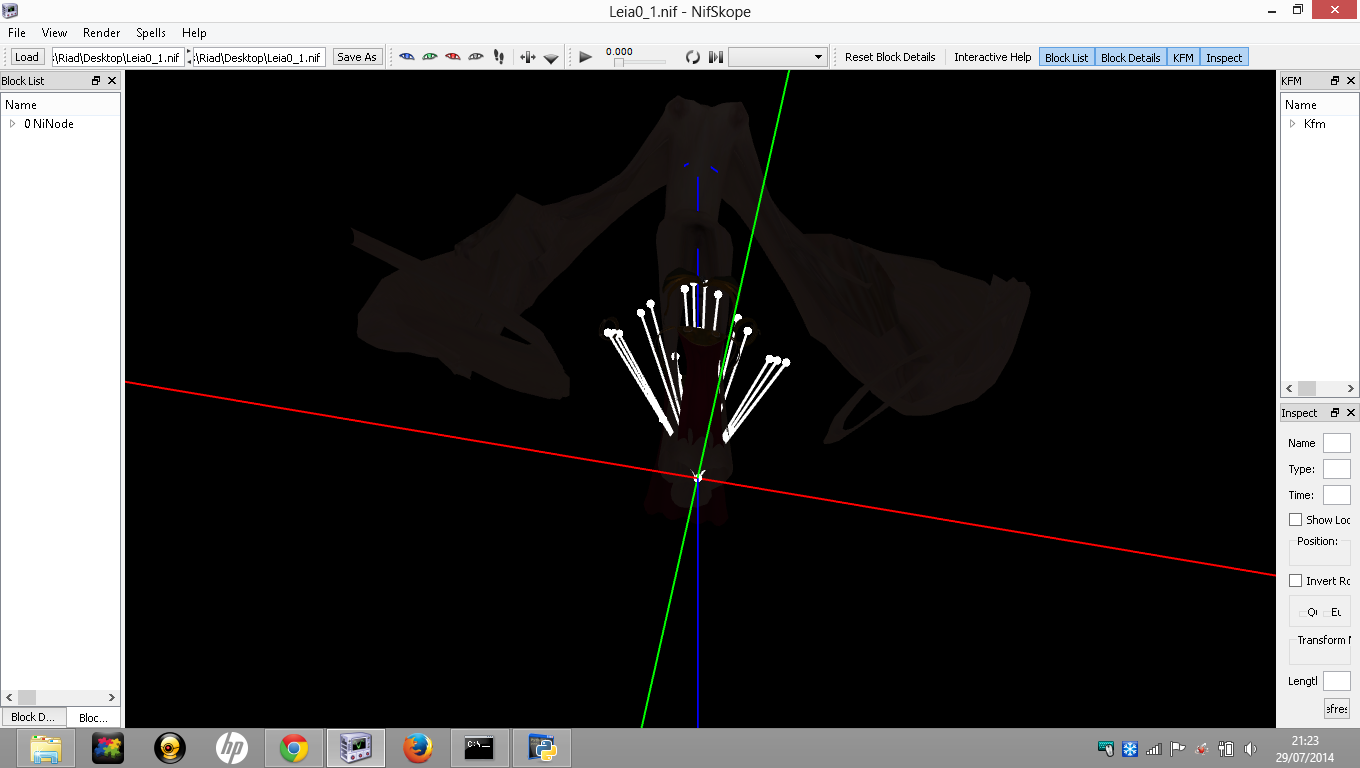Click the Inspect Name field
1360x768 pixels.
point(1337,443)
